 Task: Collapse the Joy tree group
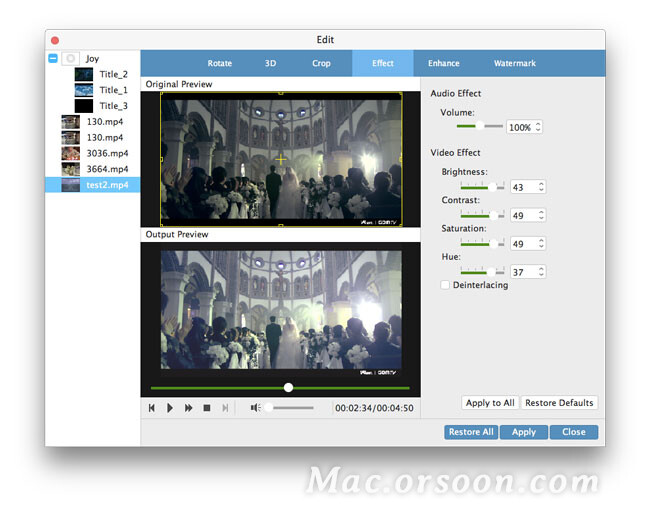(x=53, y=59)
